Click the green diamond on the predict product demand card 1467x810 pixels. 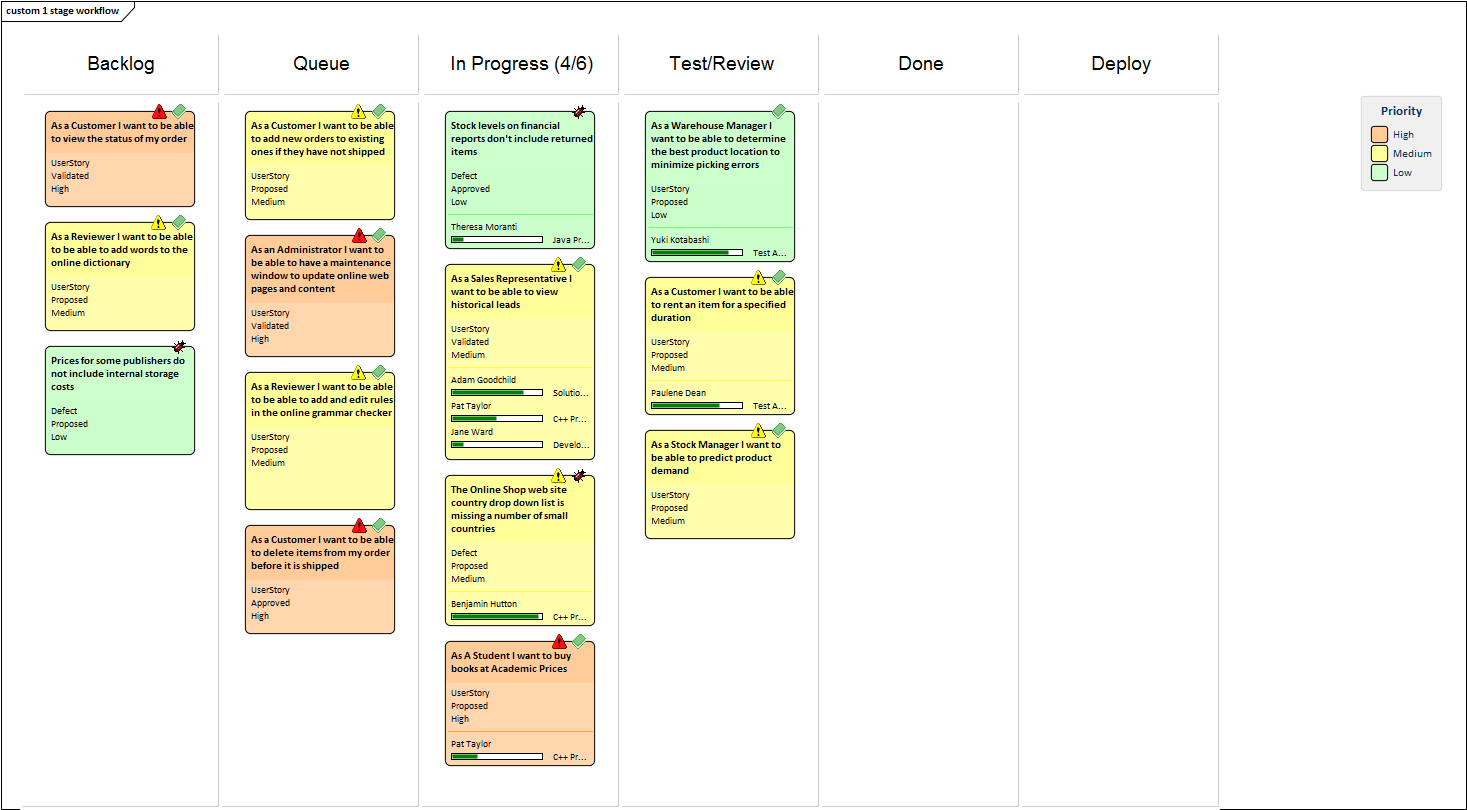779,431
